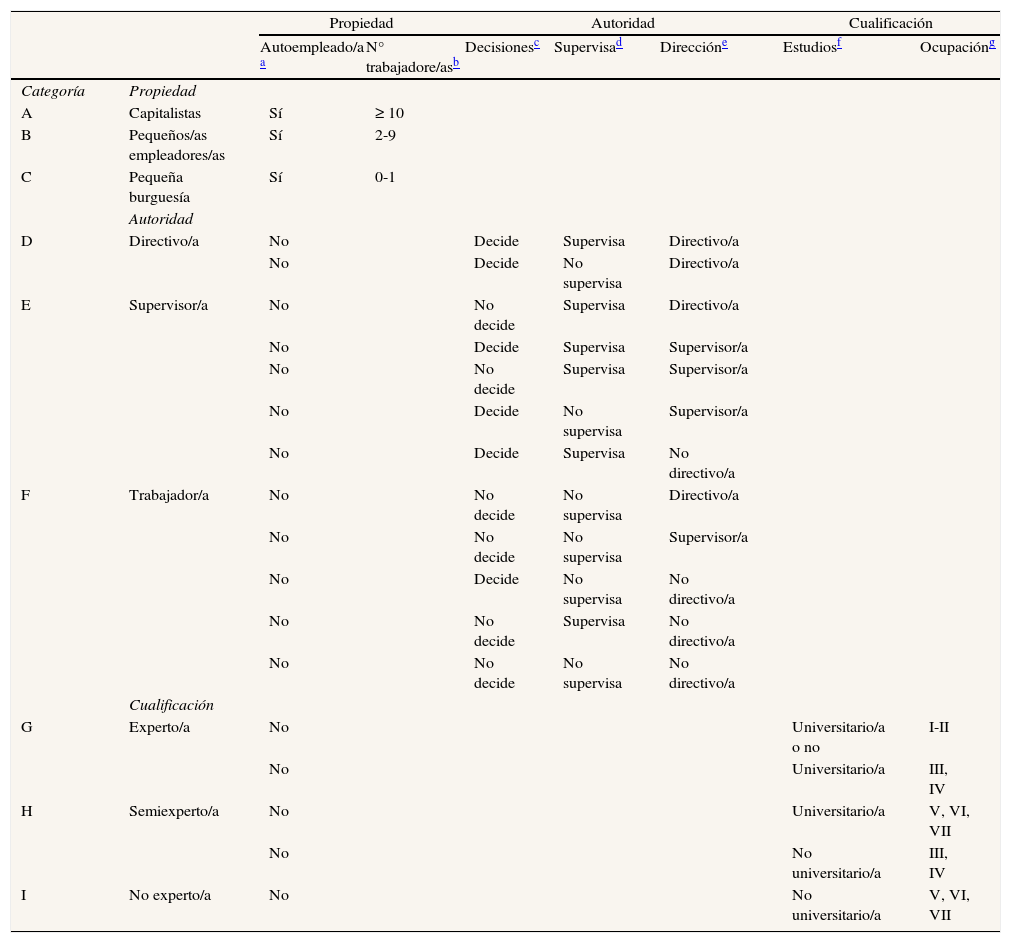Select the 2-9 workers cell
The image size is (1011, 943).
[385, 134]
